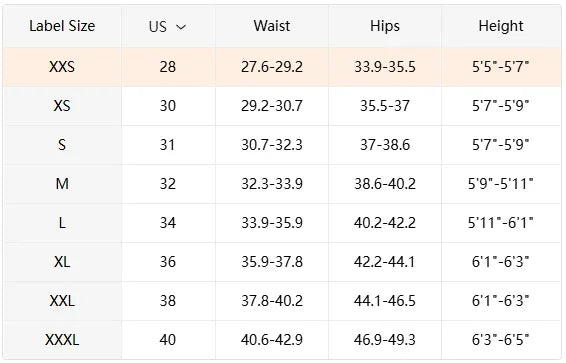Select the L label size cell
The width and height of the screenshot is (566, 363).
(x=62, y=223)
